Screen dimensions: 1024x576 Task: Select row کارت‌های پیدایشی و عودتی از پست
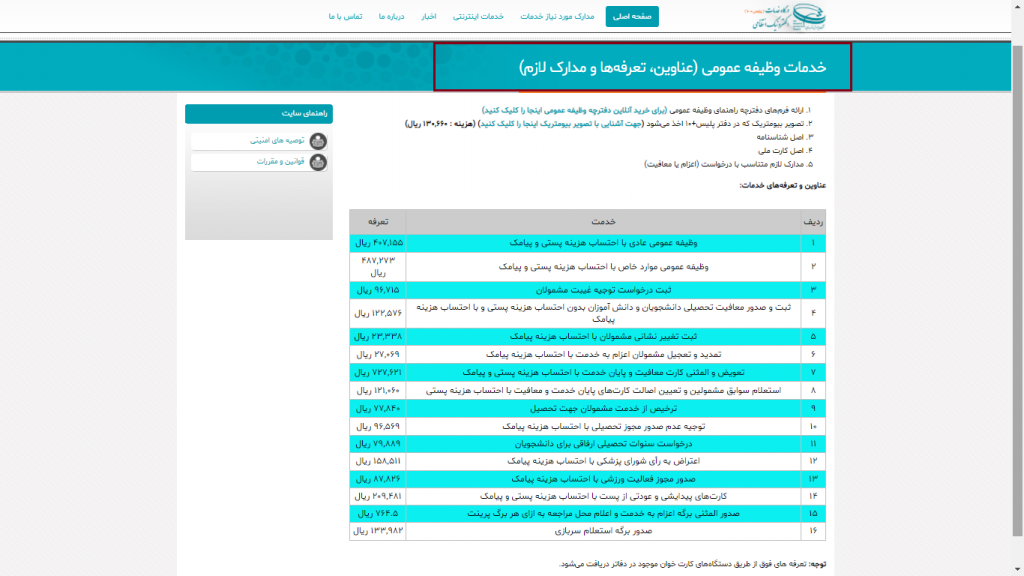[x=587, y=496]
